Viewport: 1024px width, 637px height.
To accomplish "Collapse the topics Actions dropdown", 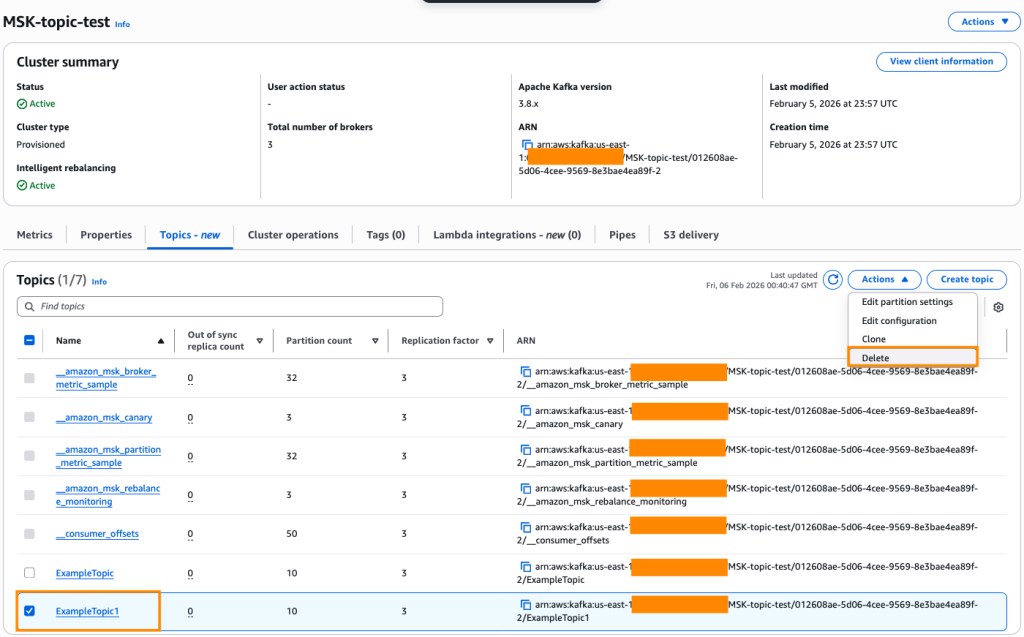I will (x=884, y=280).
